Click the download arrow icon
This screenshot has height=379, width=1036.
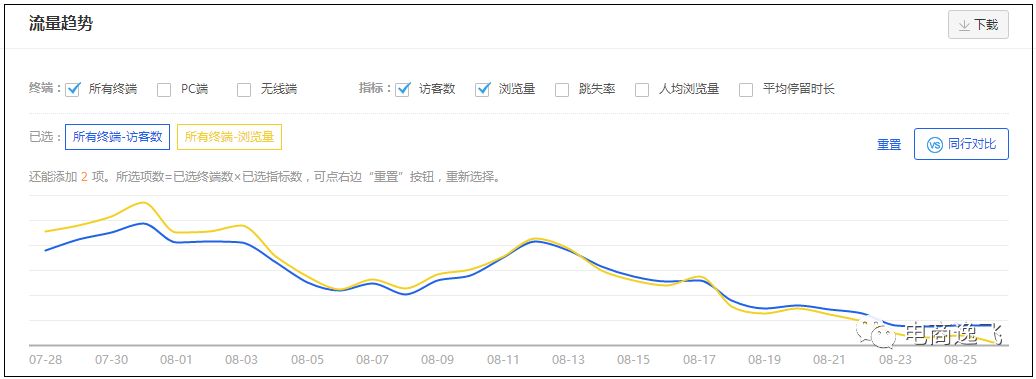(x=964, y=25)
